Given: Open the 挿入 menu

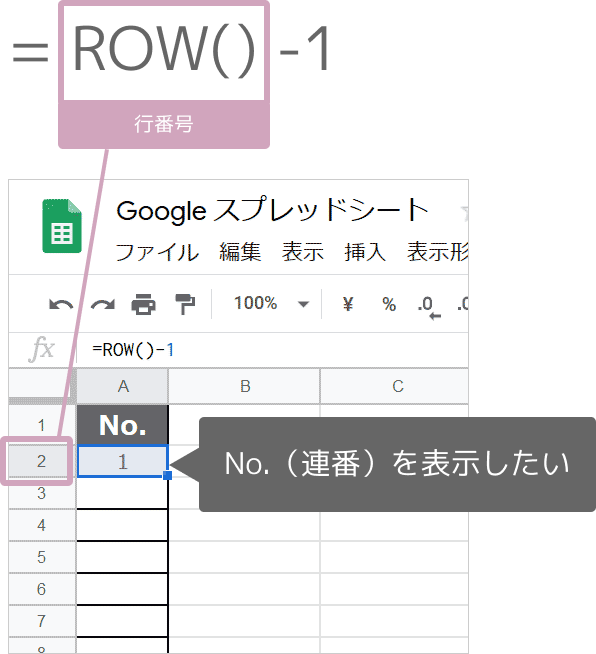Looking at the screenshot, I should (365, 252).
